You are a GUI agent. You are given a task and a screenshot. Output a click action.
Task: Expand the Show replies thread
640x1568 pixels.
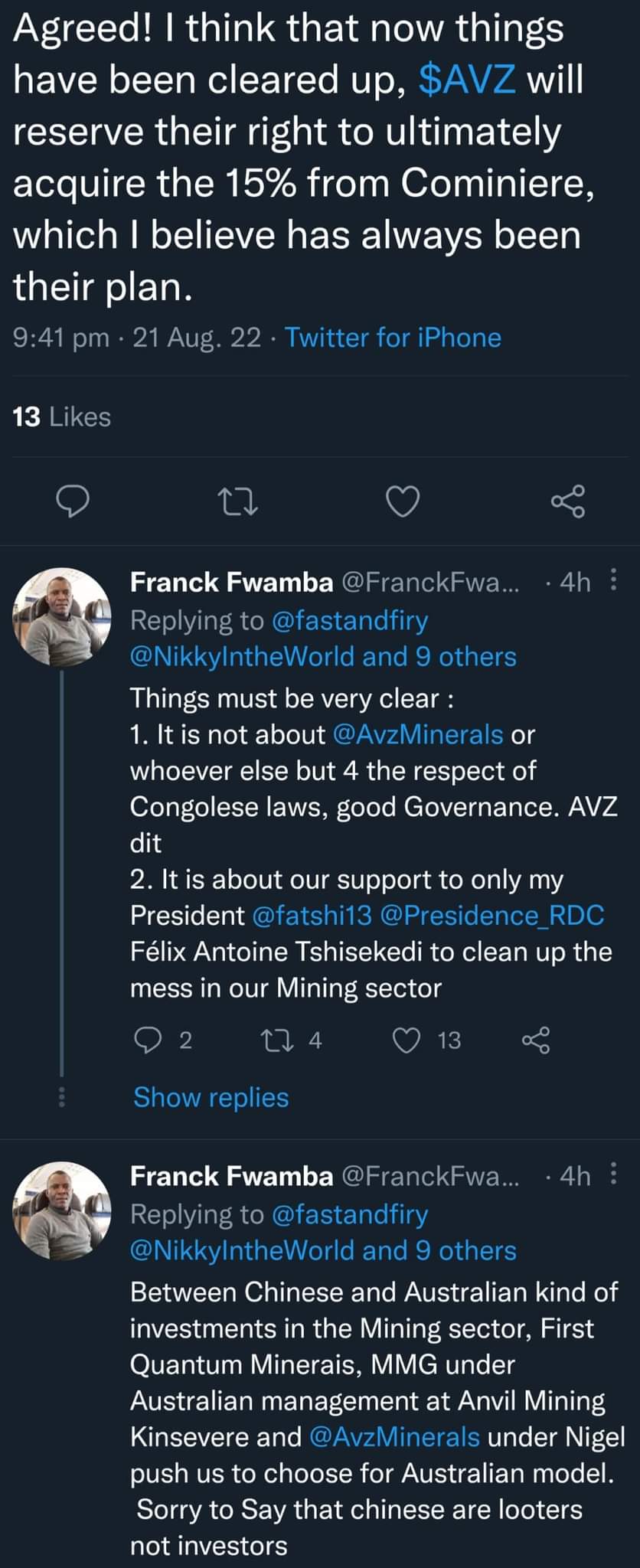(211, 1097)
